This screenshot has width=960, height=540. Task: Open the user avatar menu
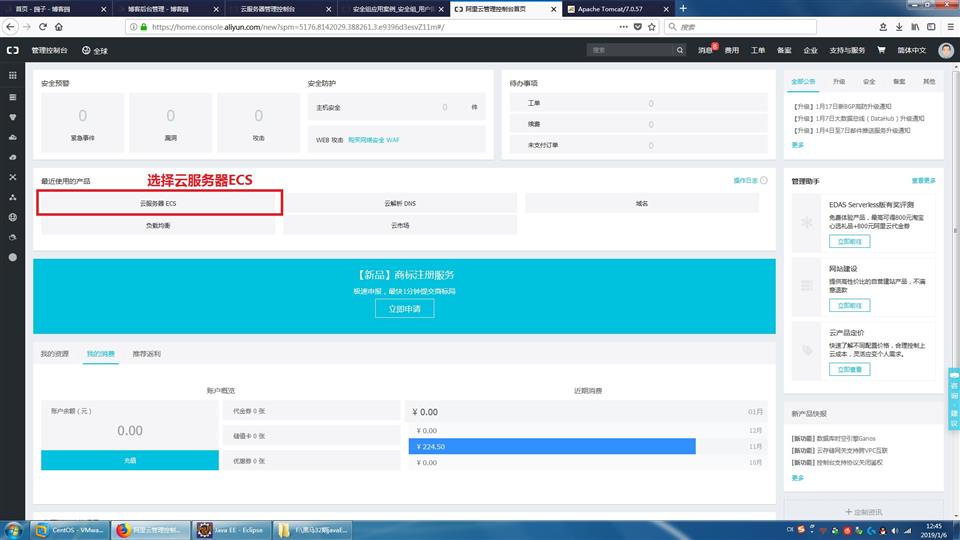(x=946, y=50)
